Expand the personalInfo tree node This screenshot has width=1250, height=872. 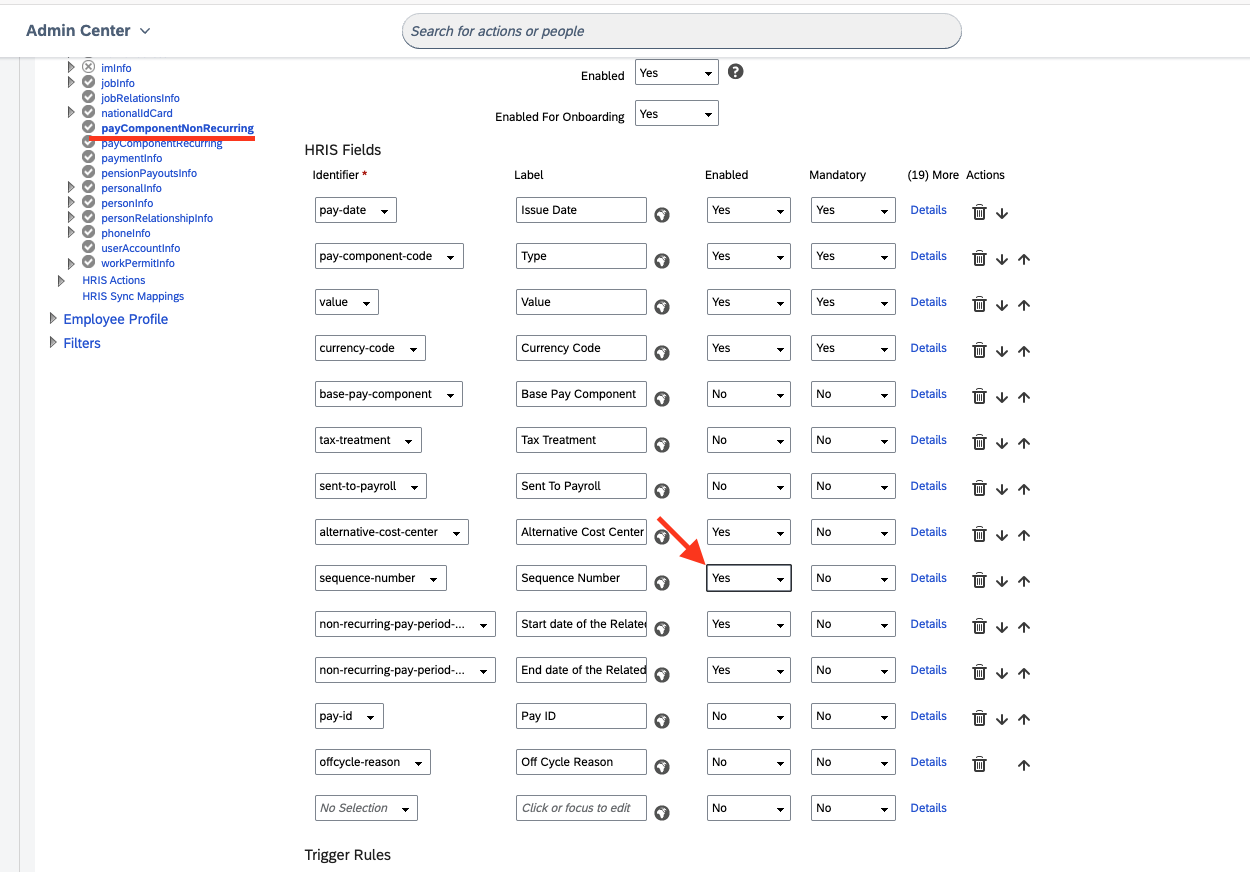(x=71, y=188)
